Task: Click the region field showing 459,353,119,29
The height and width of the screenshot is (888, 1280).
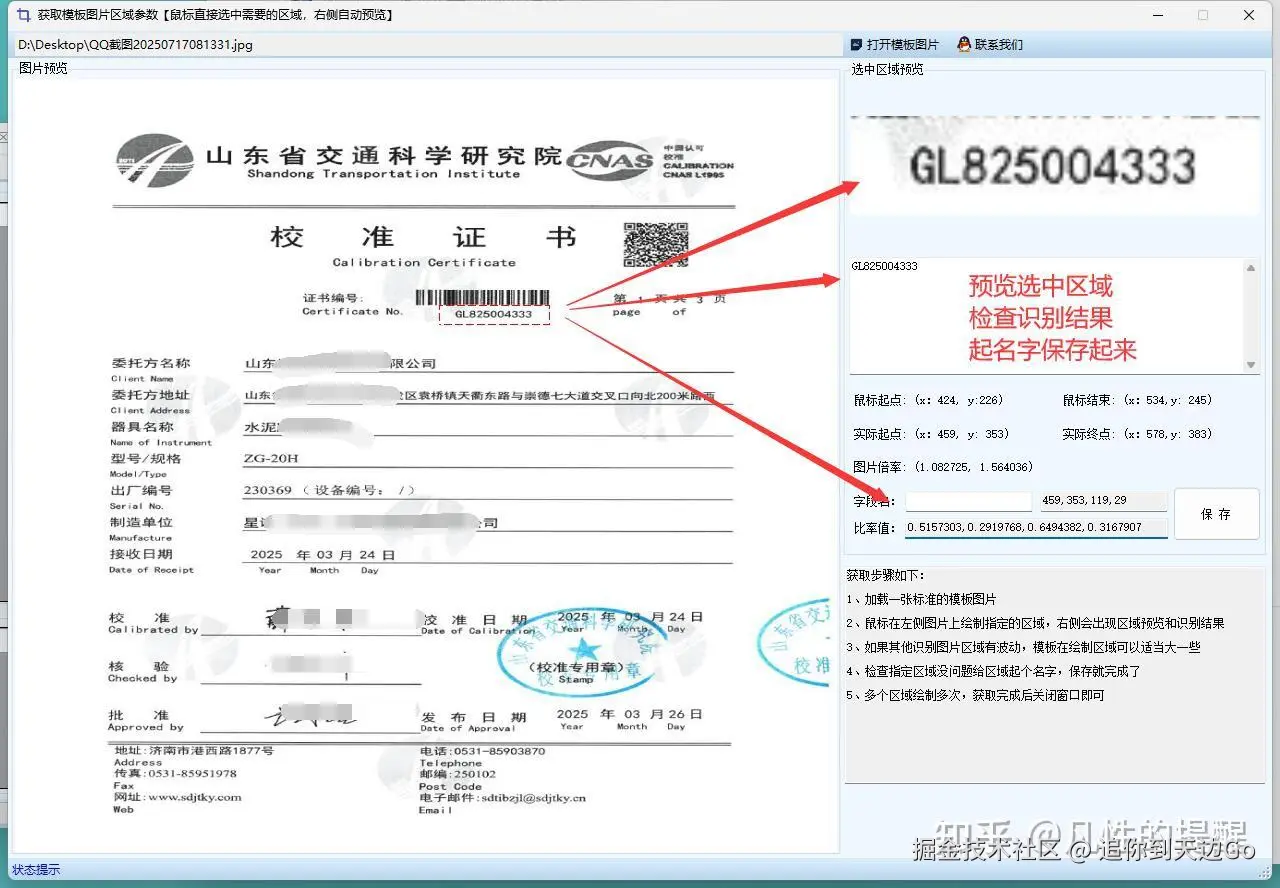Action: tap(1103, 501)
